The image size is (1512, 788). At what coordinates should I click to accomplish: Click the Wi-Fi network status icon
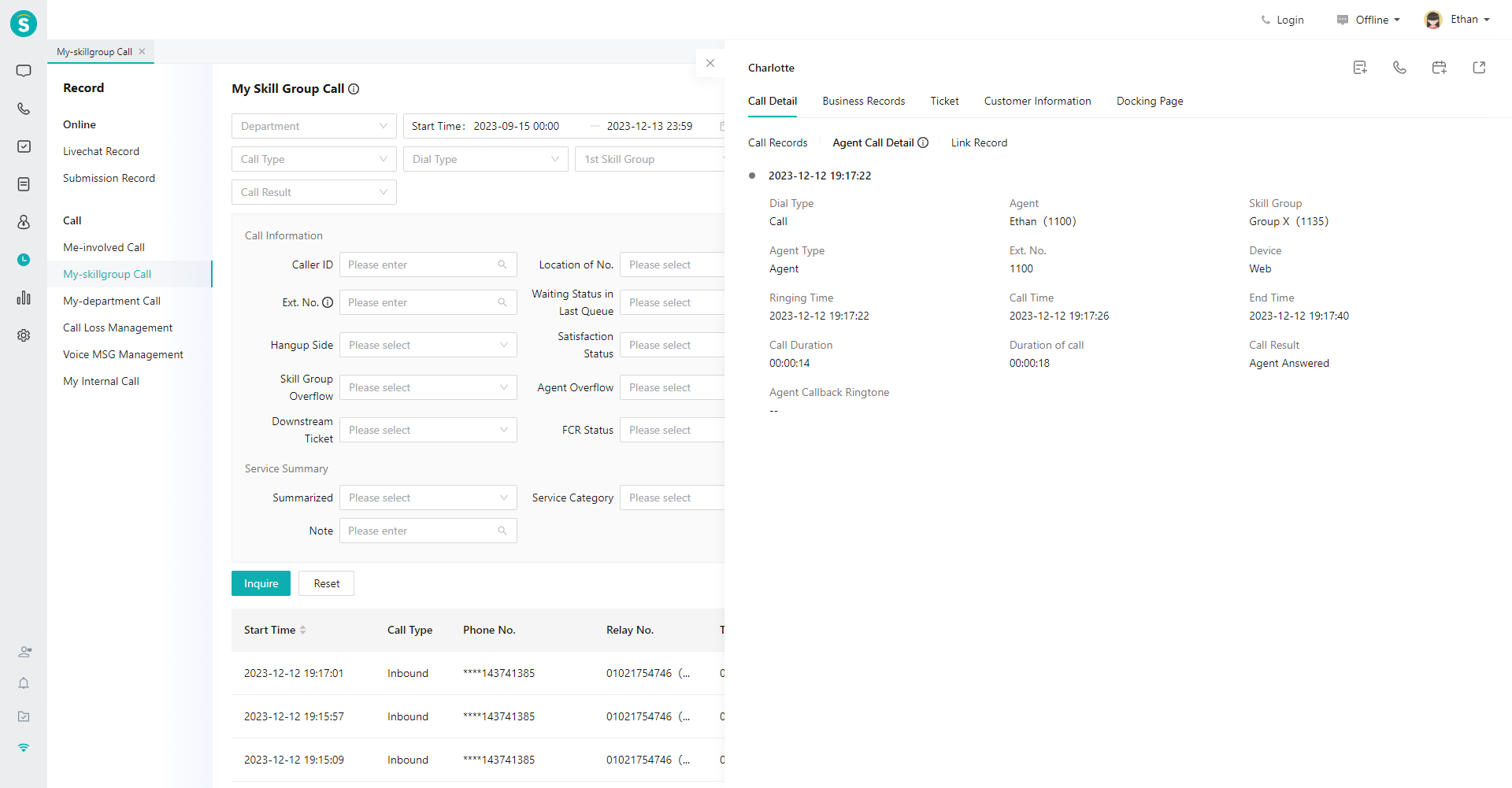(24, 748)
